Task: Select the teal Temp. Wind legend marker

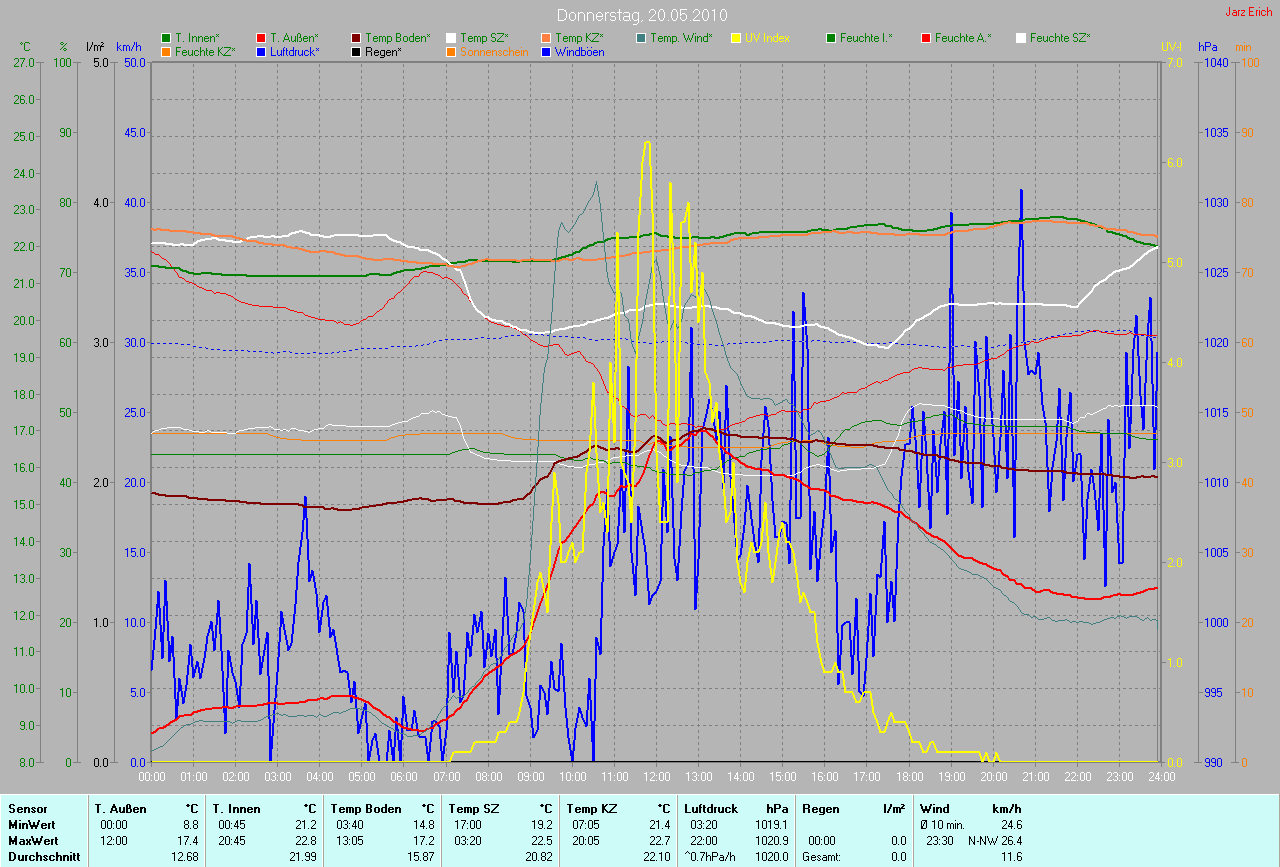Action: tap(640, 38)
